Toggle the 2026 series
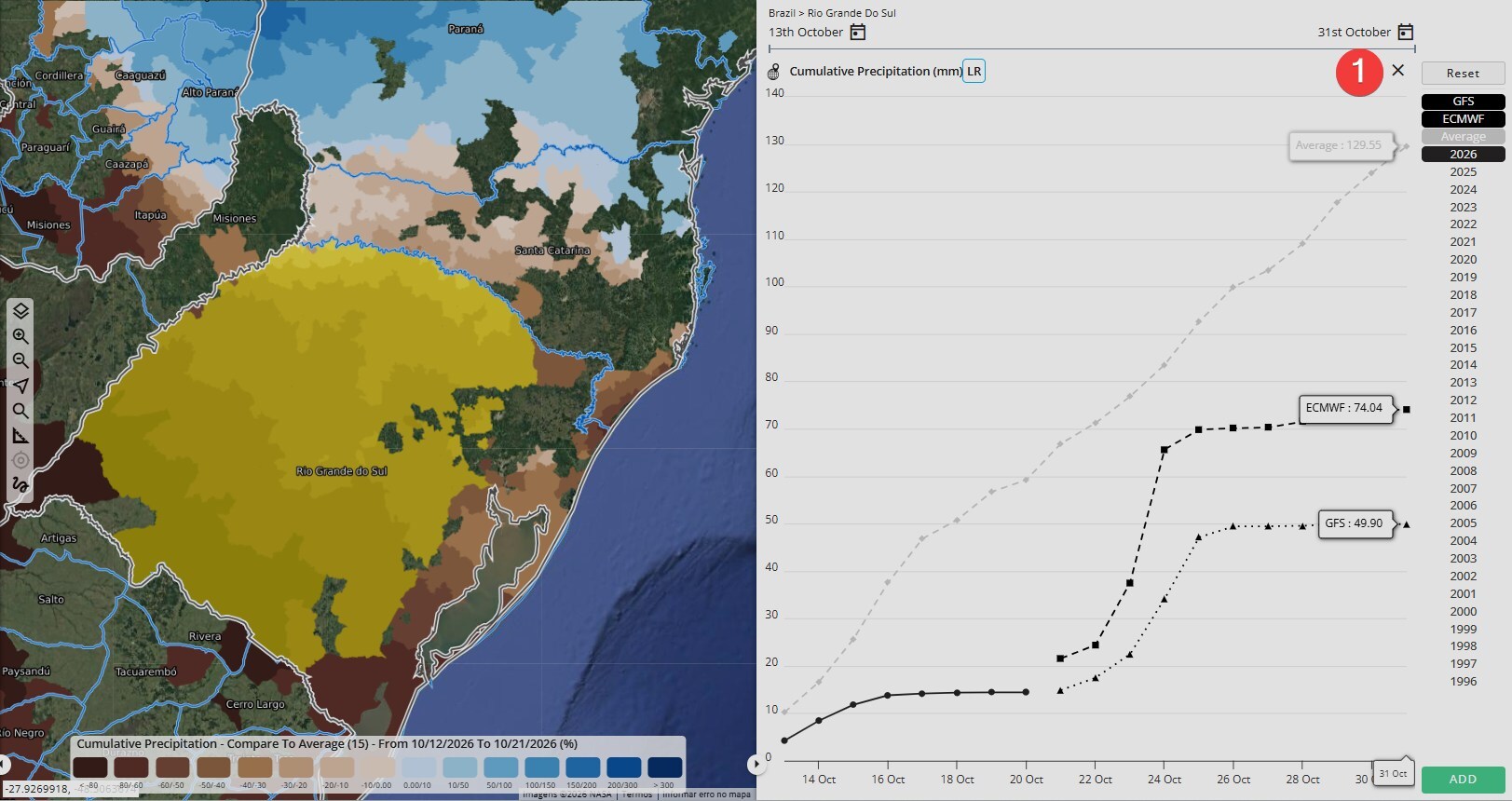Screen dimensions: 1512x801 point(1463,155)
